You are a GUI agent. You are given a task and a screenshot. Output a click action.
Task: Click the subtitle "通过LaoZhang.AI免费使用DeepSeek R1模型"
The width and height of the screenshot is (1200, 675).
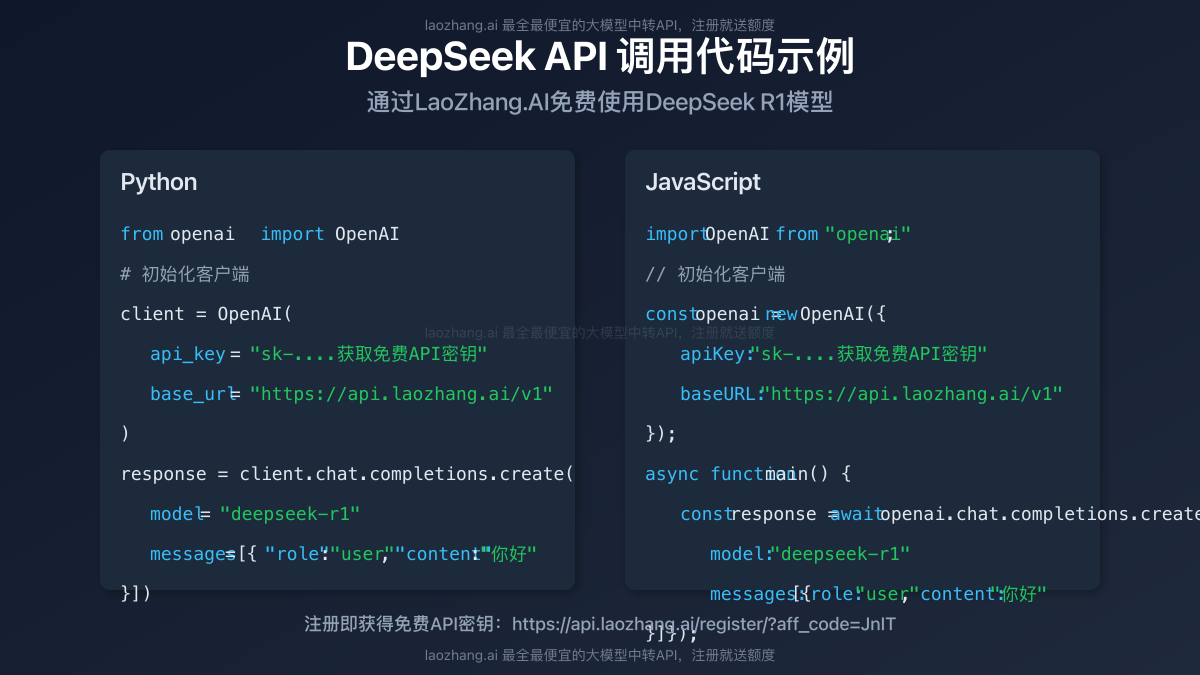tap(600, 102)
